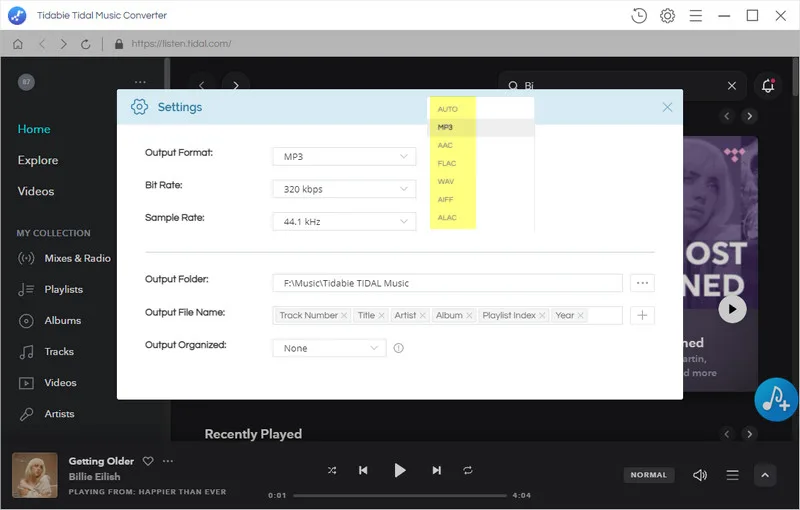Go to browser home icon
Viewport: 800px width, 510px height.
pos(18,44)
